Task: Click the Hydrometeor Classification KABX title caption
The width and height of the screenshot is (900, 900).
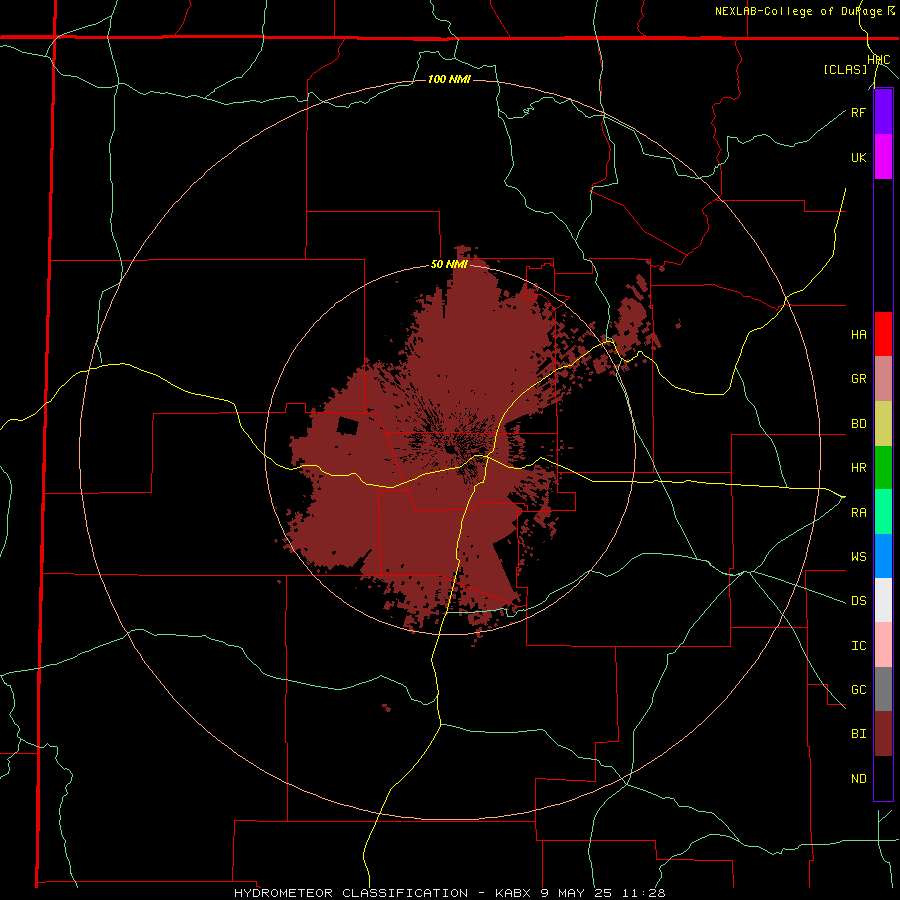Action: tap(449, 893)
